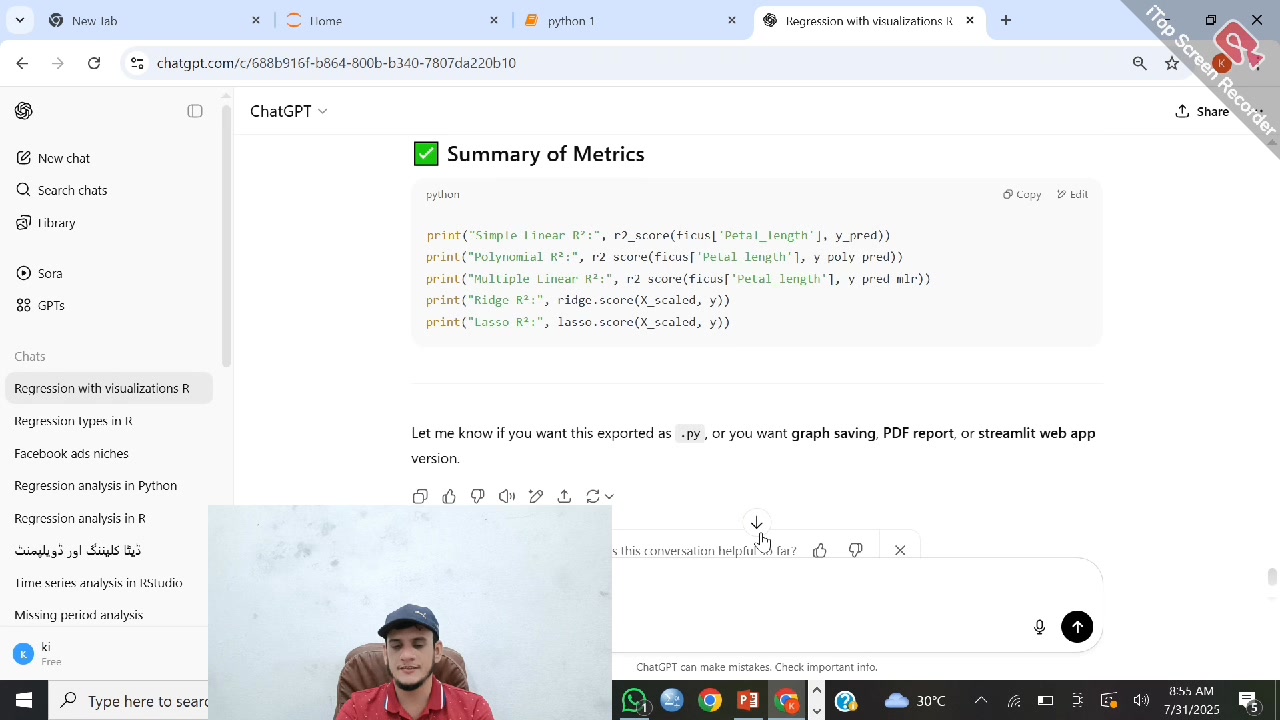Image resolution: width=1280 pixels, height=720 pixels.
Task: Open Sora from the sidebar
Action: click(39, 273)
